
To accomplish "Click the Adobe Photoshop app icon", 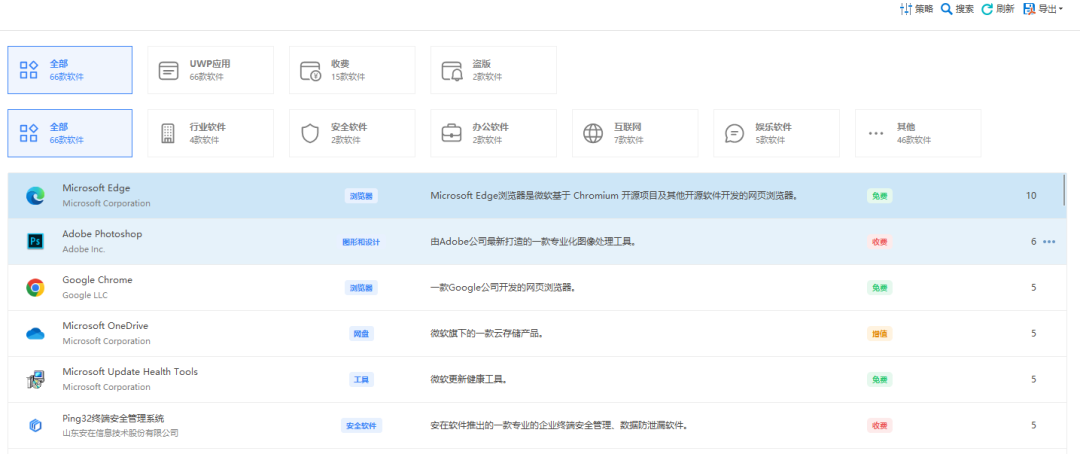I will [35, 241].
